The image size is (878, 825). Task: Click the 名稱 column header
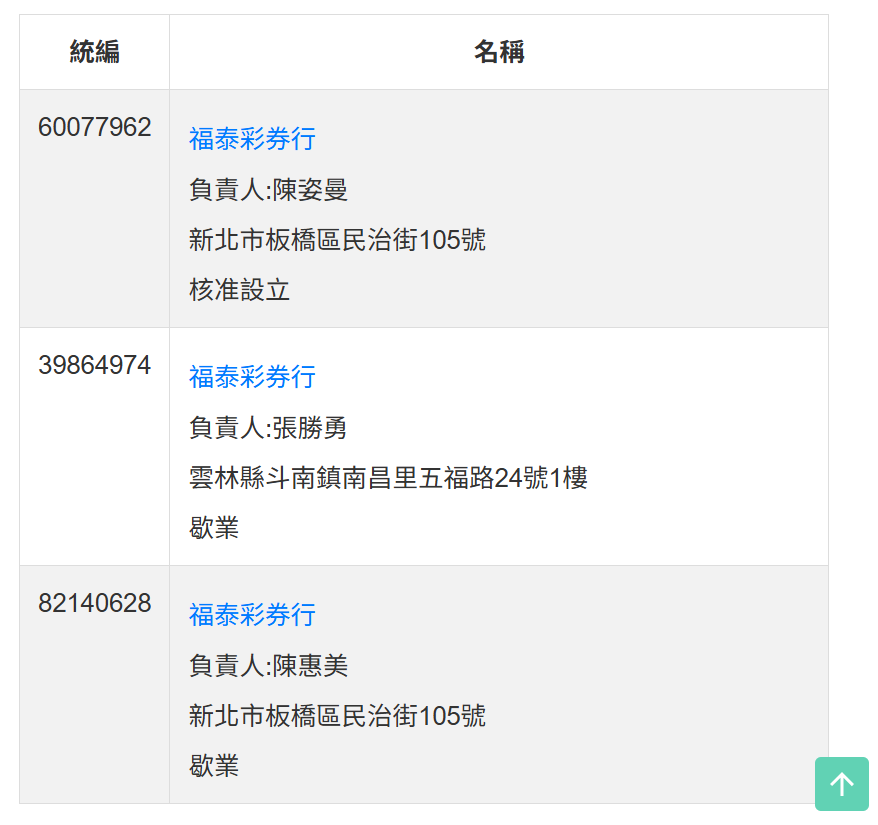click(498, 51)
